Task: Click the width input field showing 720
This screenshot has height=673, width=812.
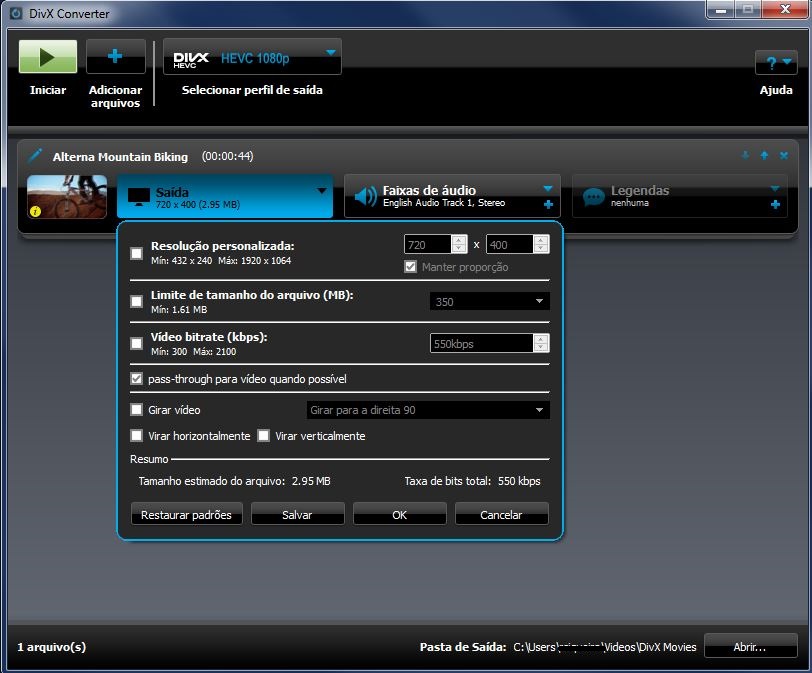Action: [x=428, y=244]
